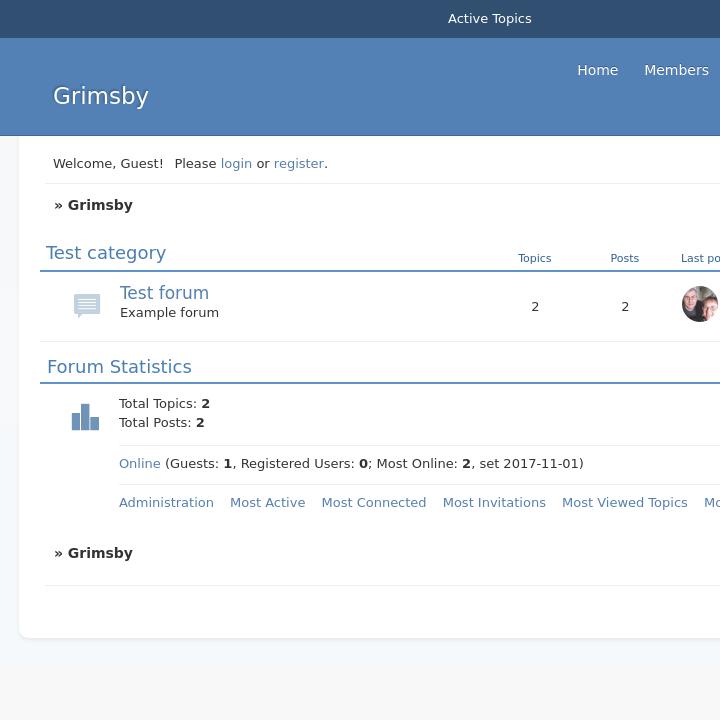Select the bottom Grimsby breadcrumb
This screenshot has width=720, height=720.
click(100, 553)
